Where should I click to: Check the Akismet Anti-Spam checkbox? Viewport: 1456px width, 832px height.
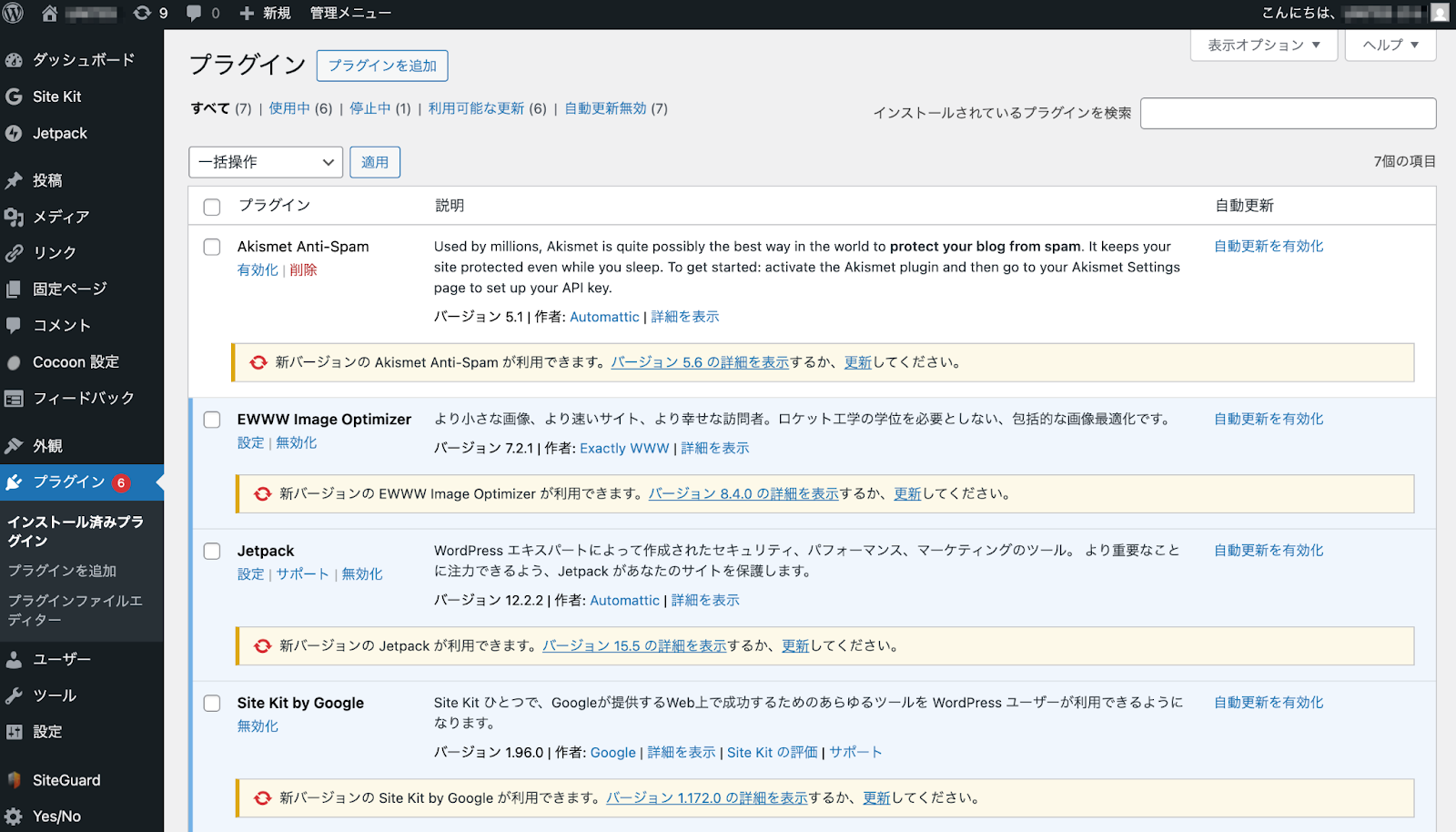[211, 247]
